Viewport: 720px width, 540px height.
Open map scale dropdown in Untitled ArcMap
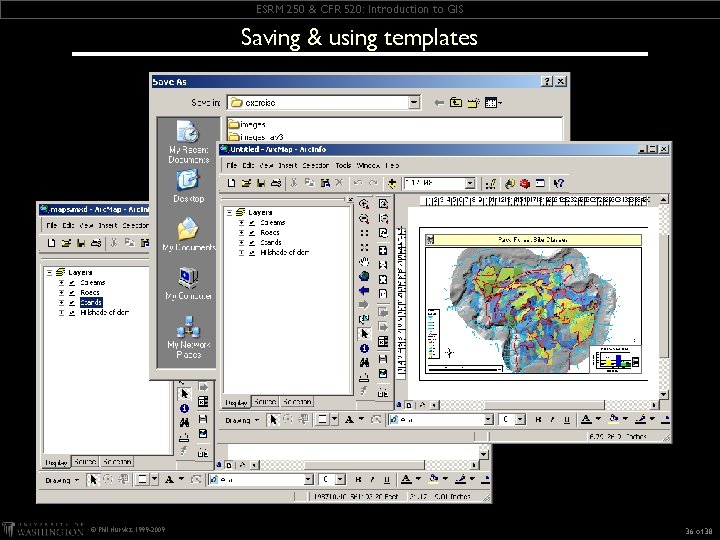pyautogui.click(x=470, y=183)
